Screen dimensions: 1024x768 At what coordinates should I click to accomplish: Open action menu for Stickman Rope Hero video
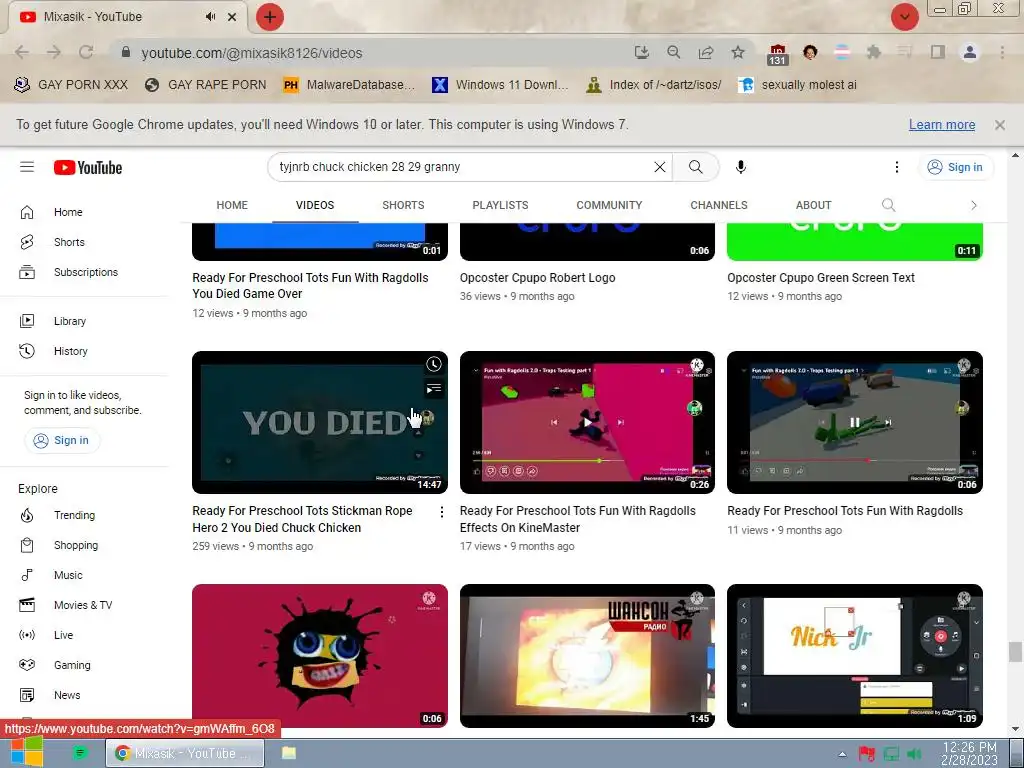click(441, 513)
